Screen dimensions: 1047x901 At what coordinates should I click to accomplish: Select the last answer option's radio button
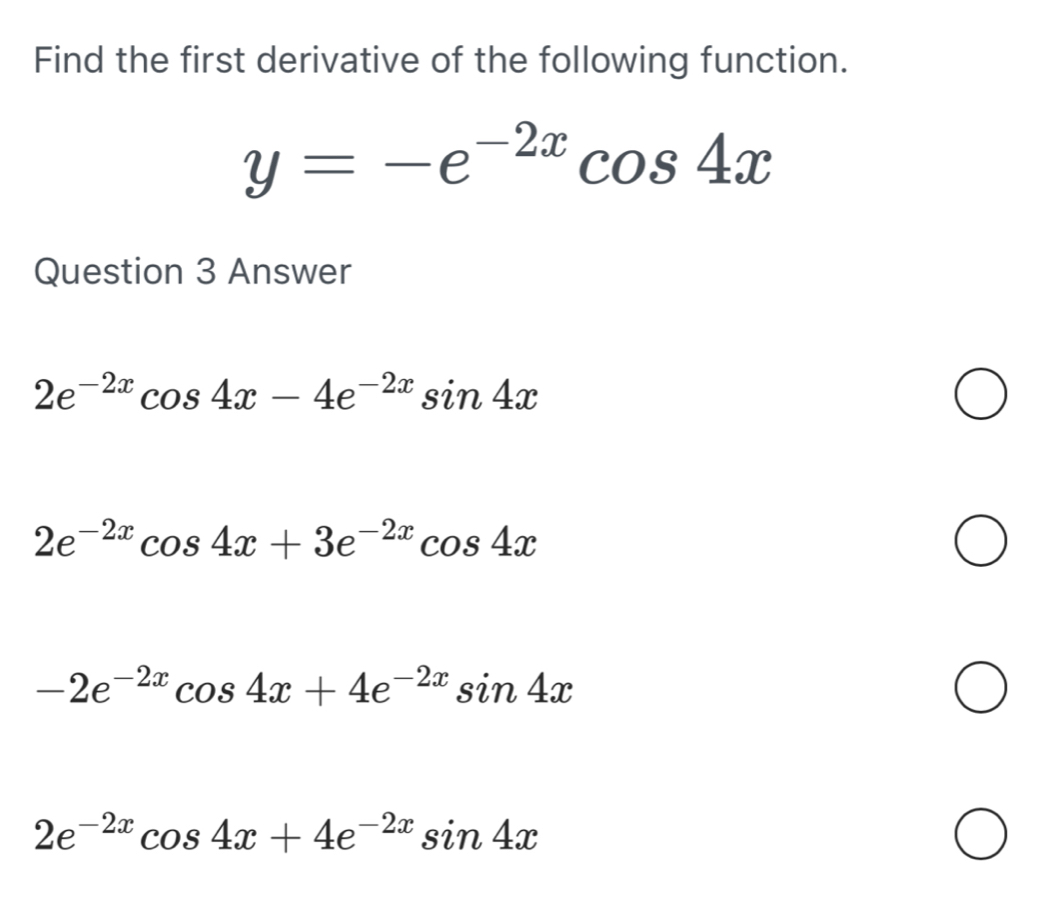(979, 837)
